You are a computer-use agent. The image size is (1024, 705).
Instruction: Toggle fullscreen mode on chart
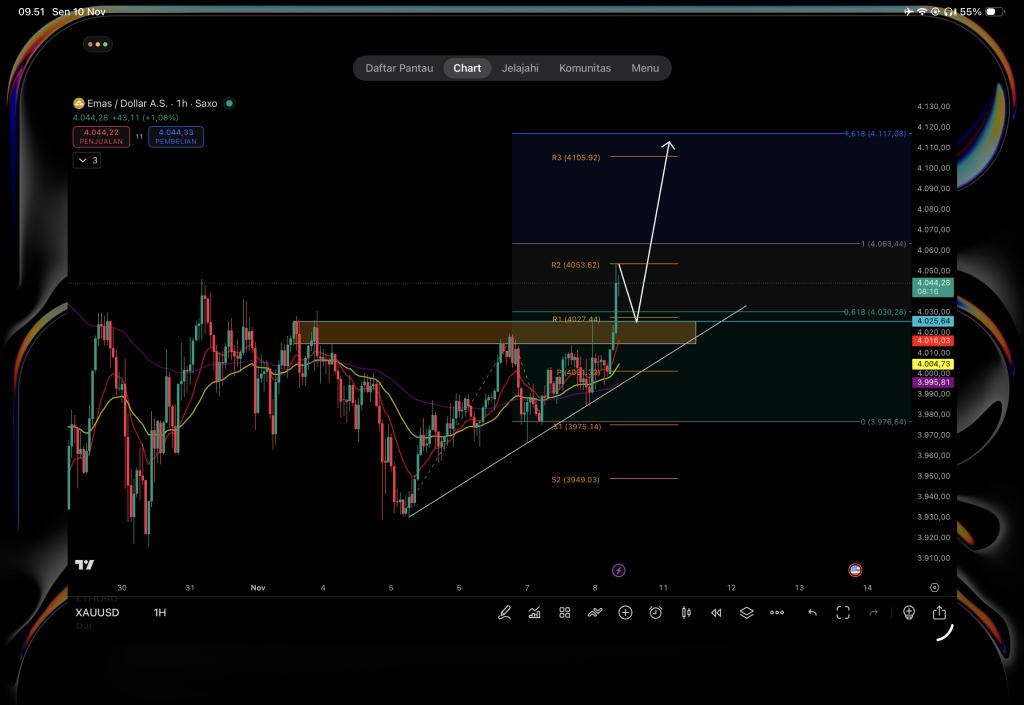tap(843, 612)
